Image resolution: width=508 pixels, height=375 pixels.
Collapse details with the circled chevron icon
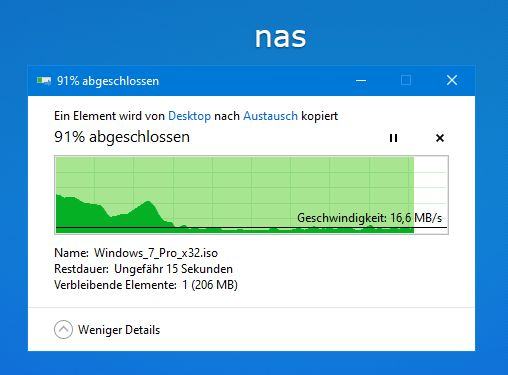click(x=63, y=329)
